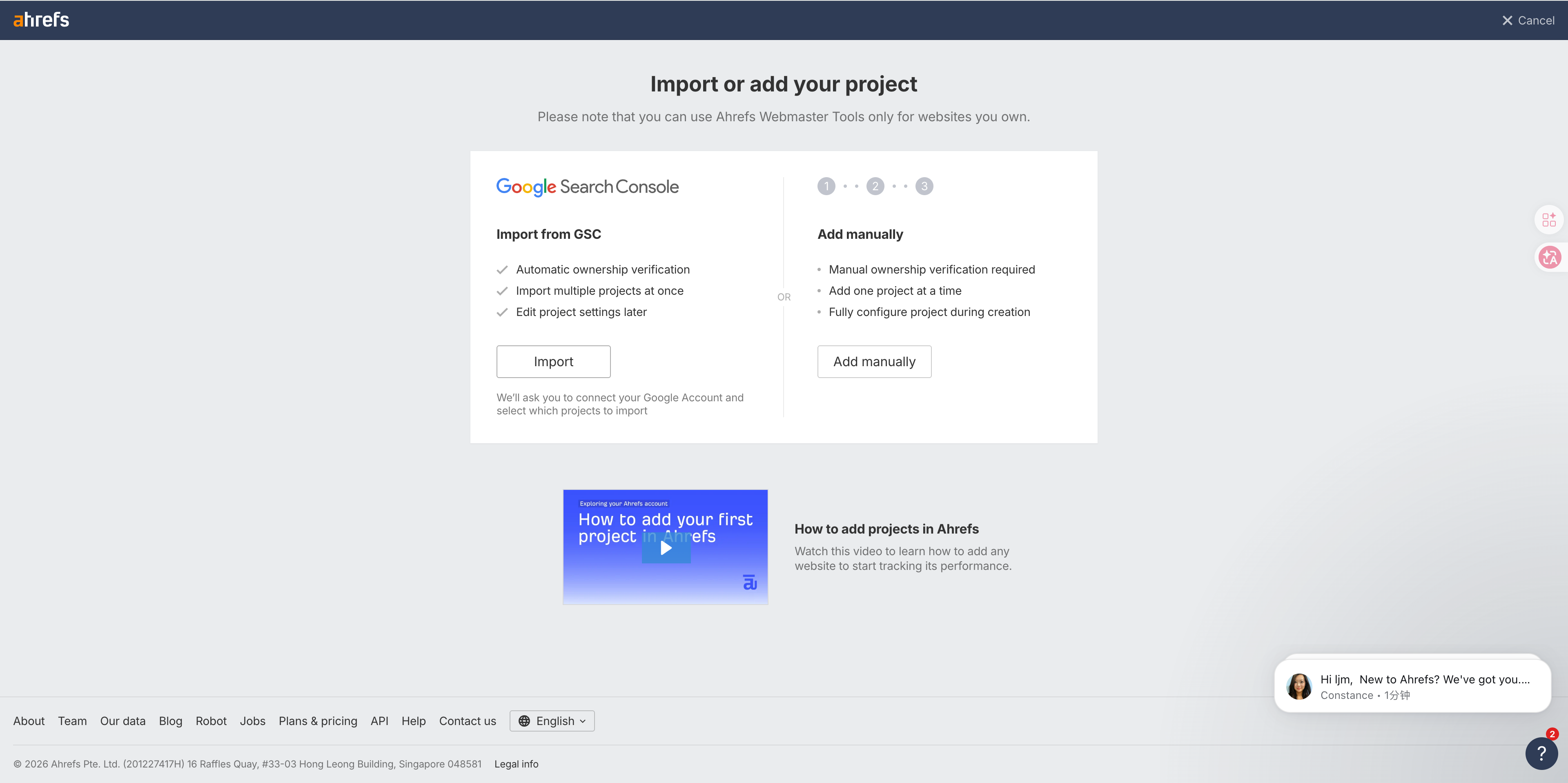Screen dimensions: 1568x783
Task: Click step 3 circle indicator
Action: [924, 186]
